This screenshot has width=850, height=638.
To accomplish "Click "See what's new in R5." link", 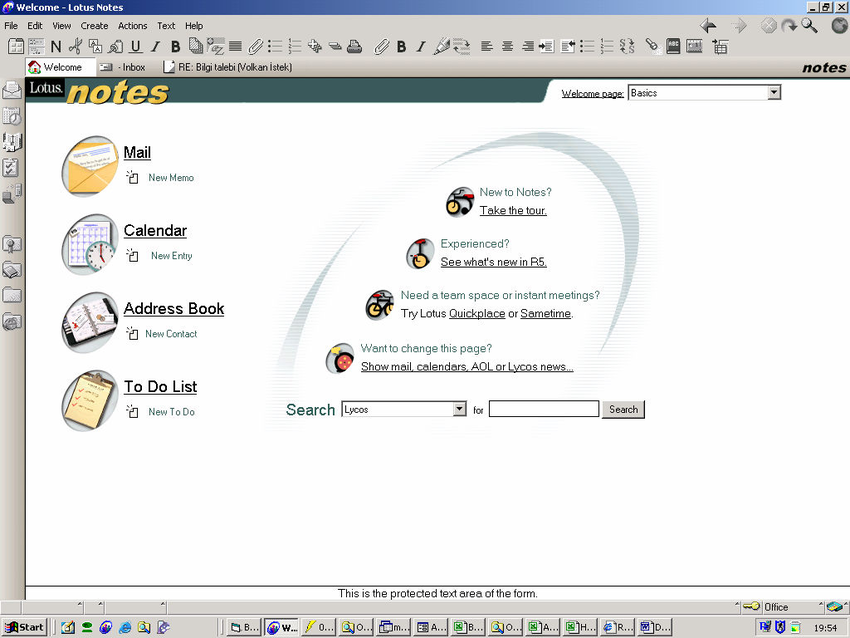I will pyautogui.click(x=493, y=262).
